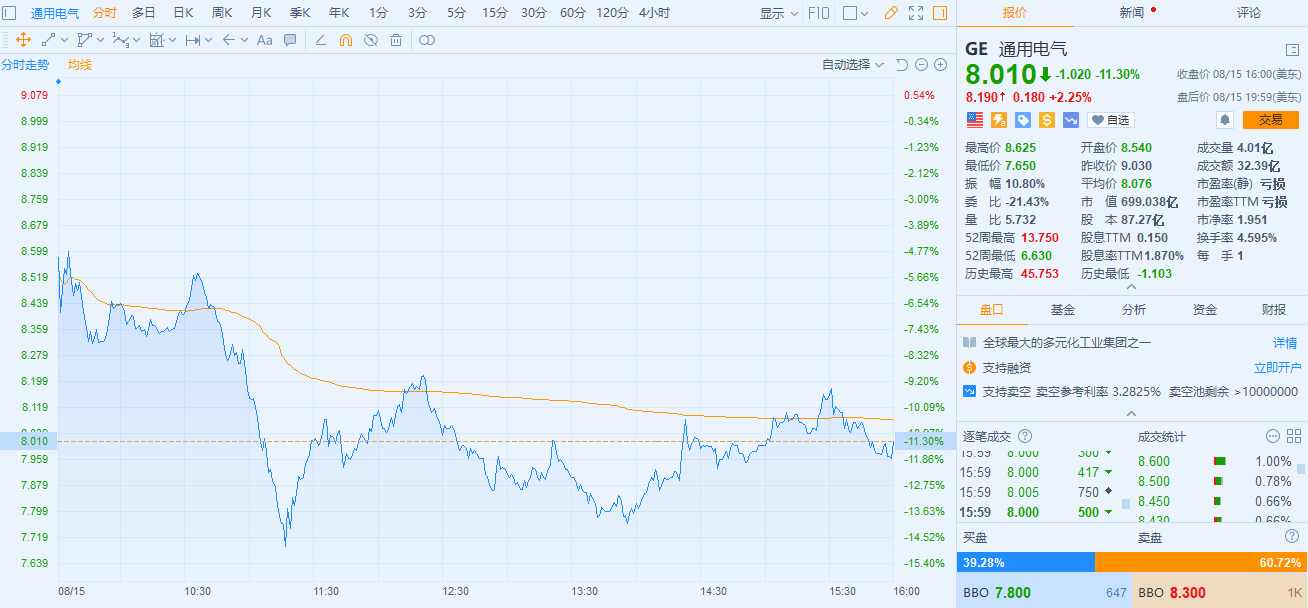The height and width of the screenshot is (608, 1308).
Task: Open the 详情 details link
Action: pos(1285,343)
